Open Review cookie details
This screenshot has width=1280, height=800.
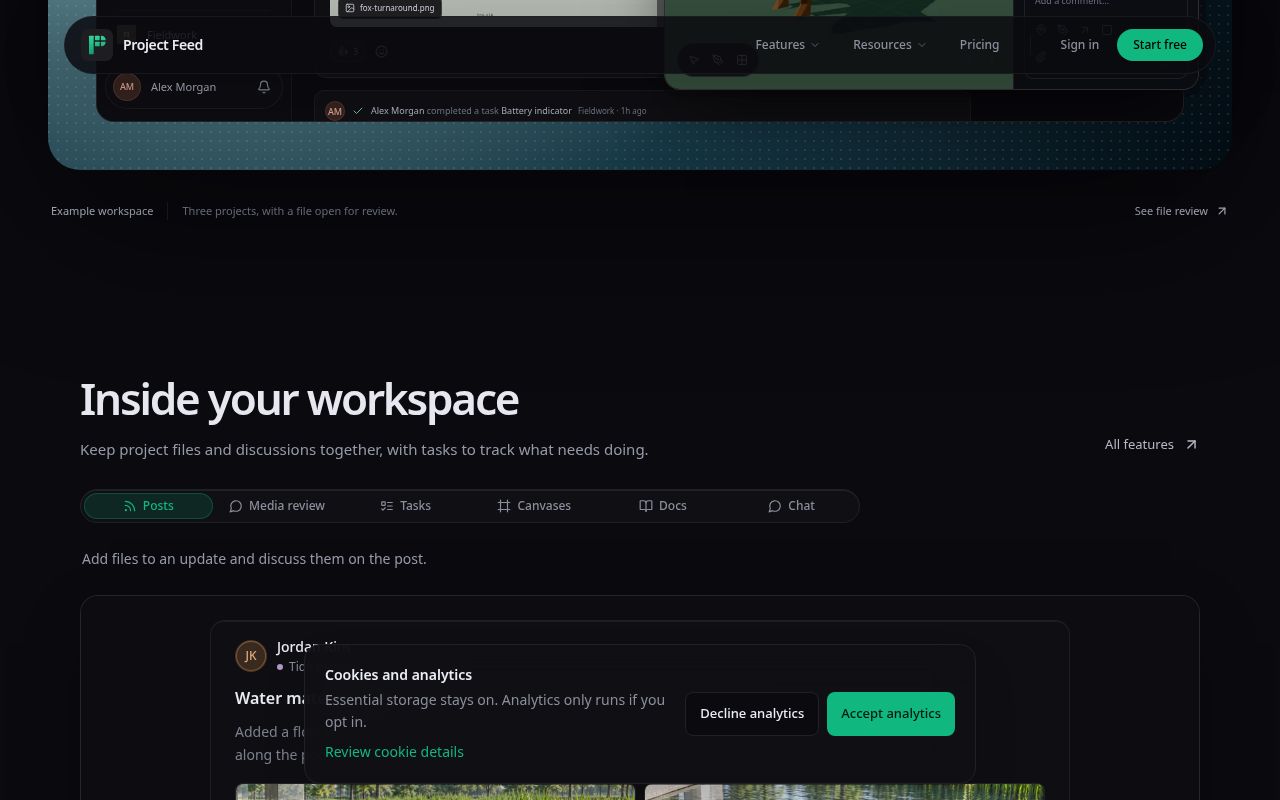pos(394,752)
